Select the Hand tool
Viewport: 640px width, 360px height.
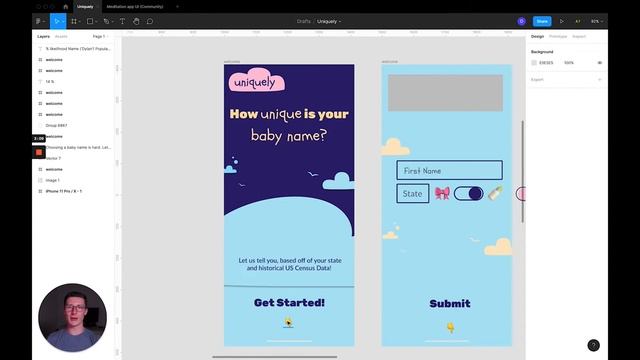tap(136, 21)
